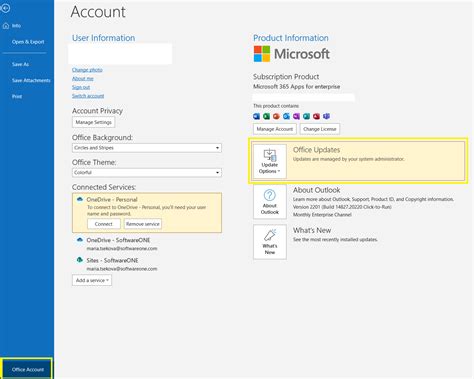Click the purple OneNote app icon
The height and width of the screenshot is (379, 474).
pos(296,116)
